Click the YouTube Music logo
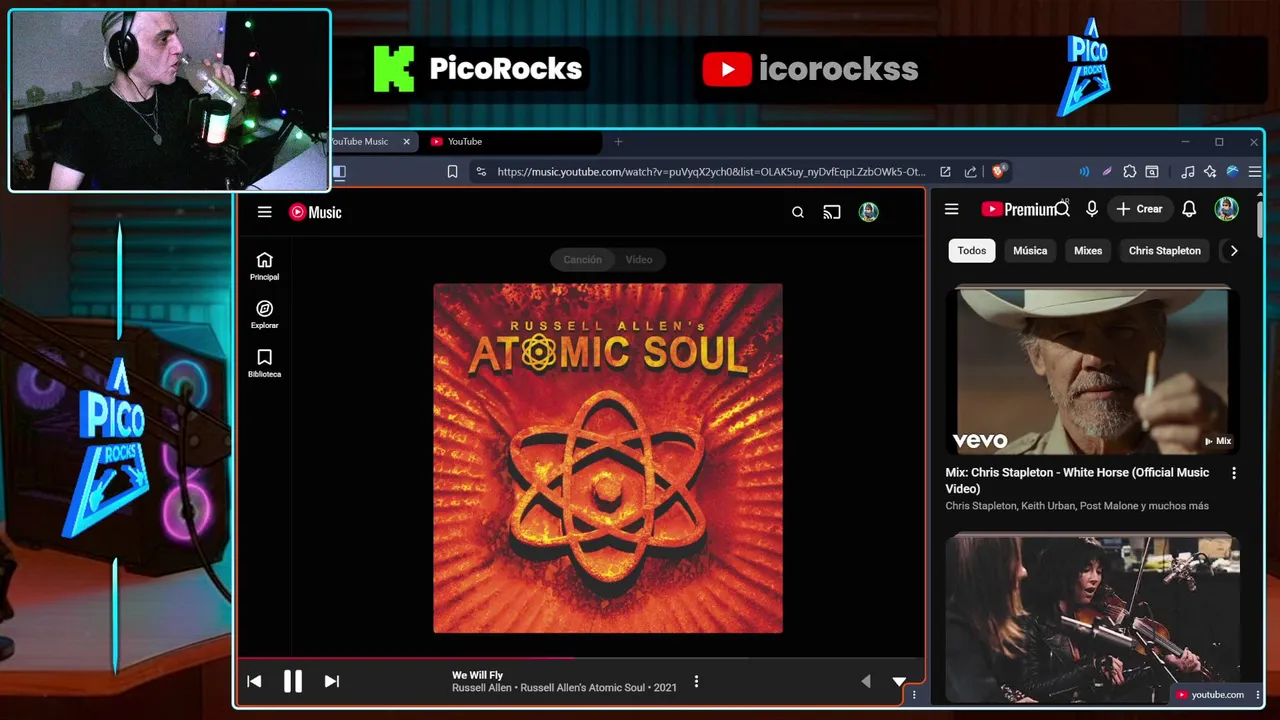This screenshot has height=720, width=1280. pos(315,212)
